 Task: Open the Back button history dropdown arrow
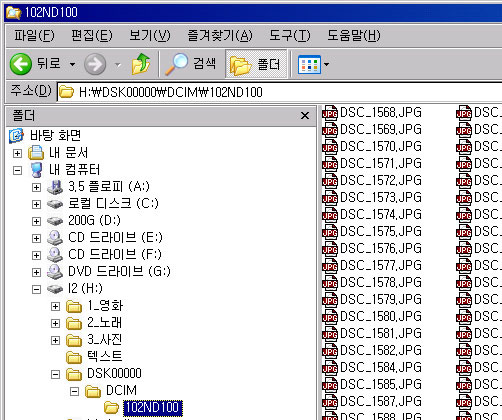(x=72, y=64)
